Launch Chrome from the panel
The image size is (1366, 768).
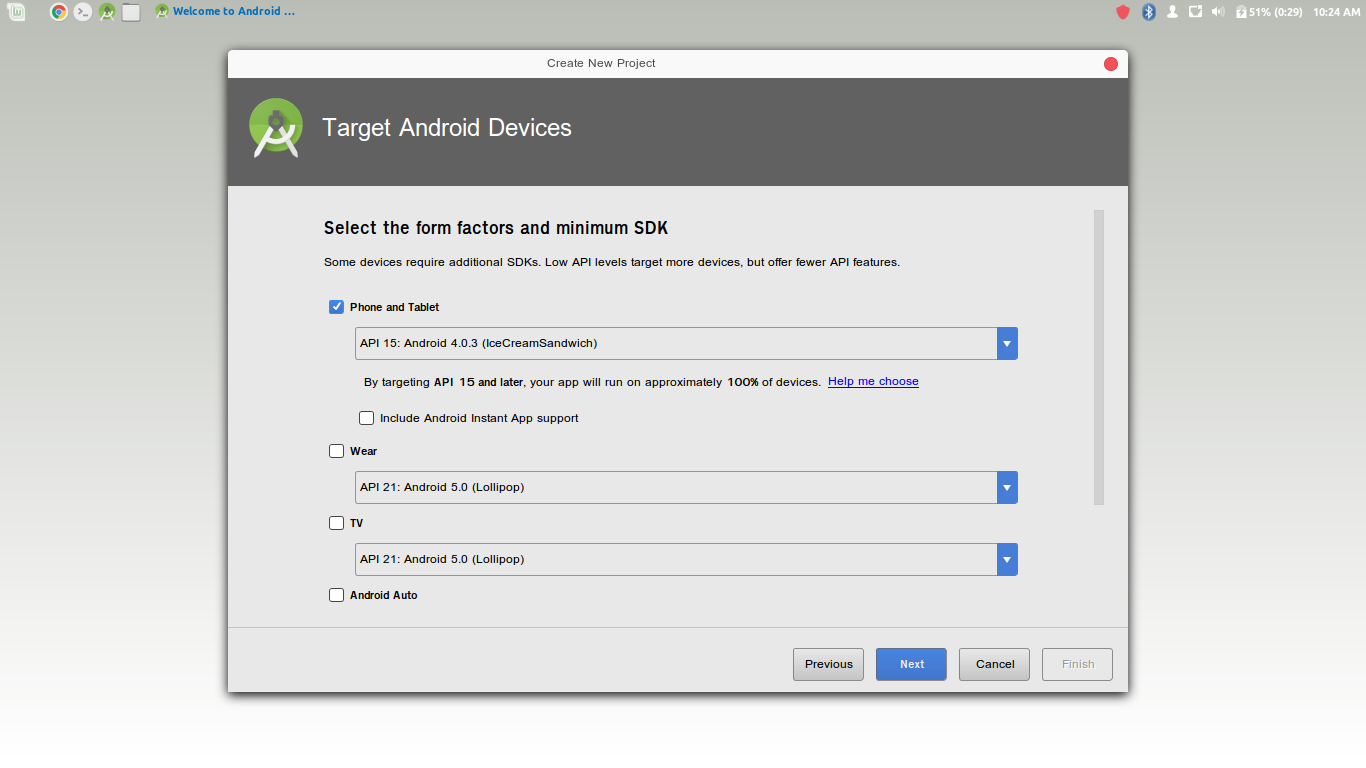(59, 12)
